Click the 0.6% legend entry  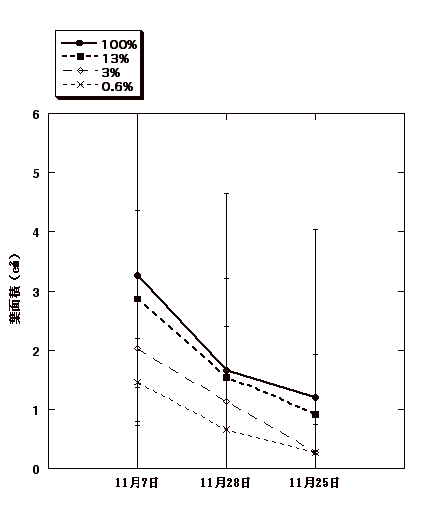pyautogui.click(x=97, y=86)
